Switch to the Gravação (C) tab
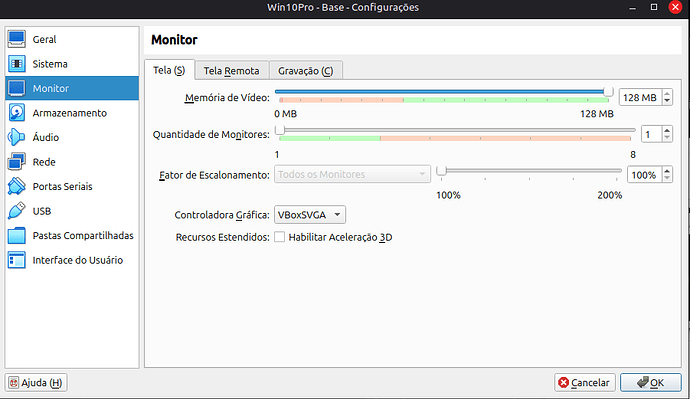This screenshot has height=399, width=690. pos(305,70)
